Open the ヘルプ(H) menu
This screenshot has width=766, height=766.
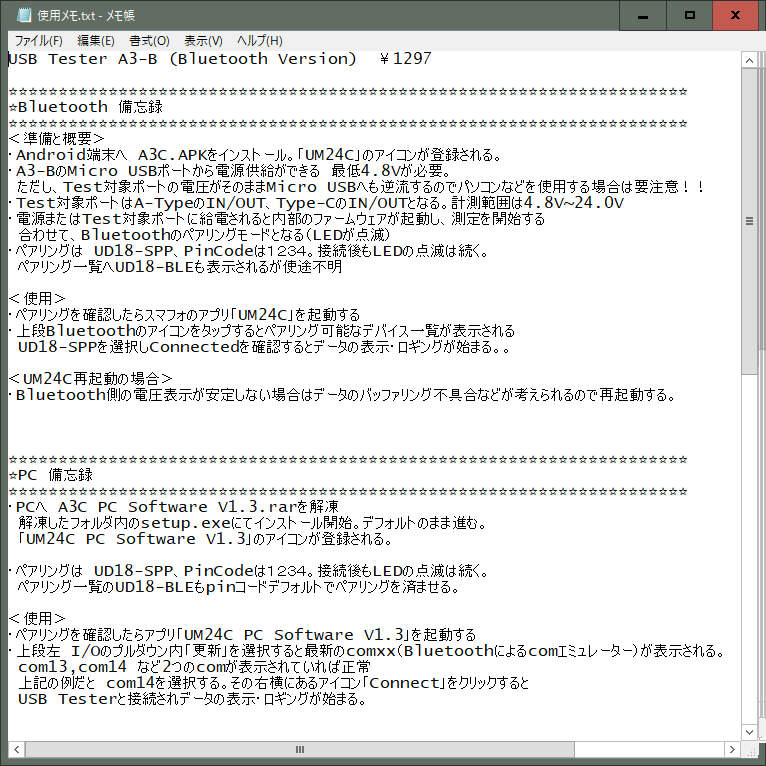[259, 41]
